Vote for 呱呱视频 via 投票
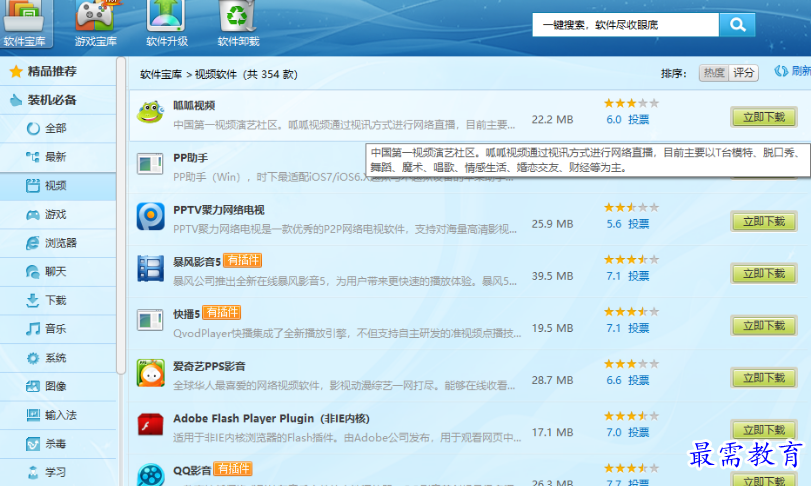This screenshot has width=811, height=486. click(638, 119)
